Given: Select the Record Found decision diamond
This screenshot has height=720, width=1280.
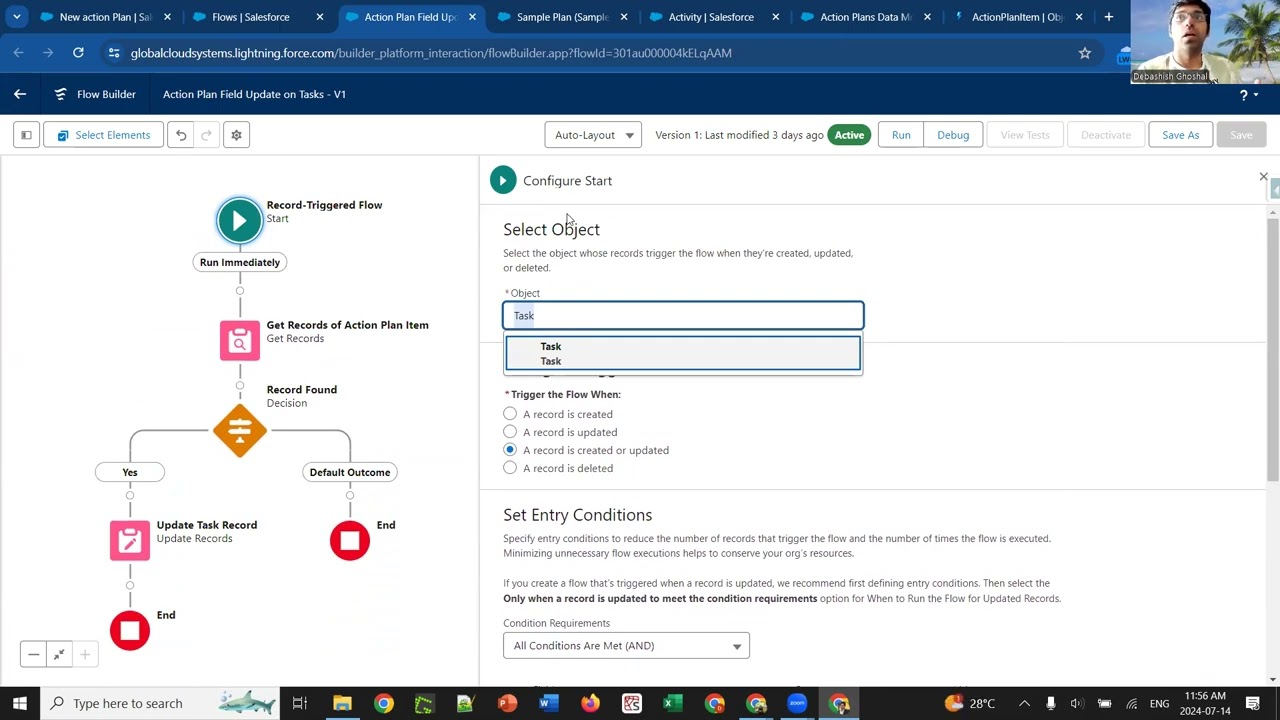Looking at the screenshot, I should (240, 431).
